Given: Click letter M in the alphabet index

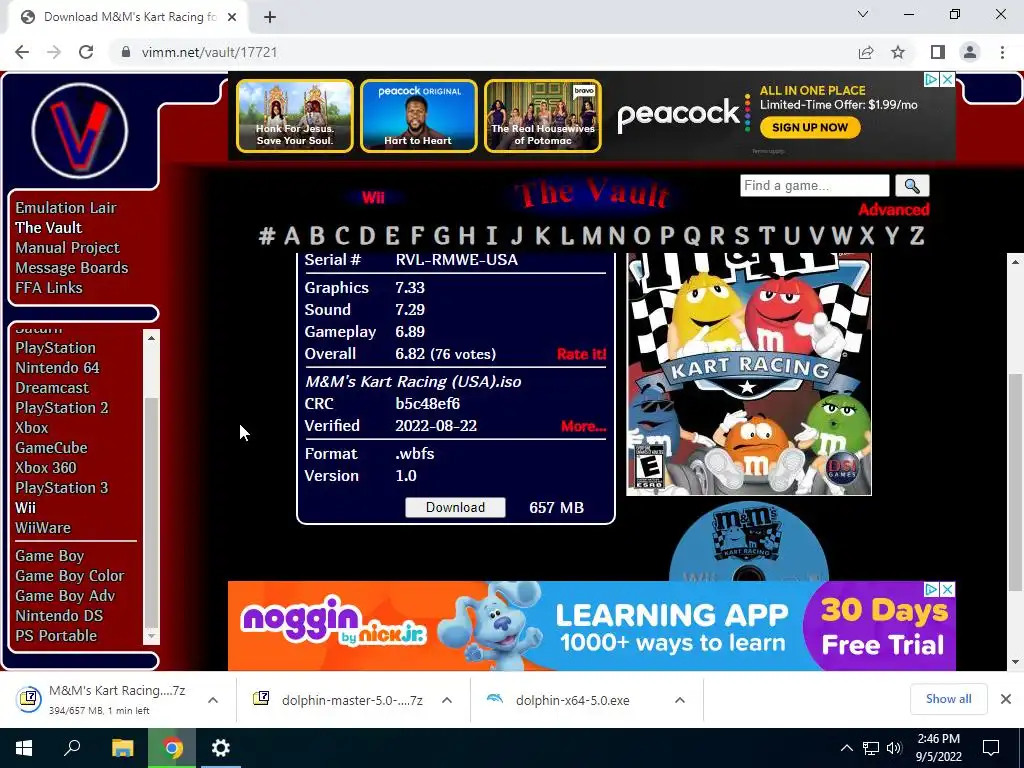Looking at the screenshot, I should 592,235.
